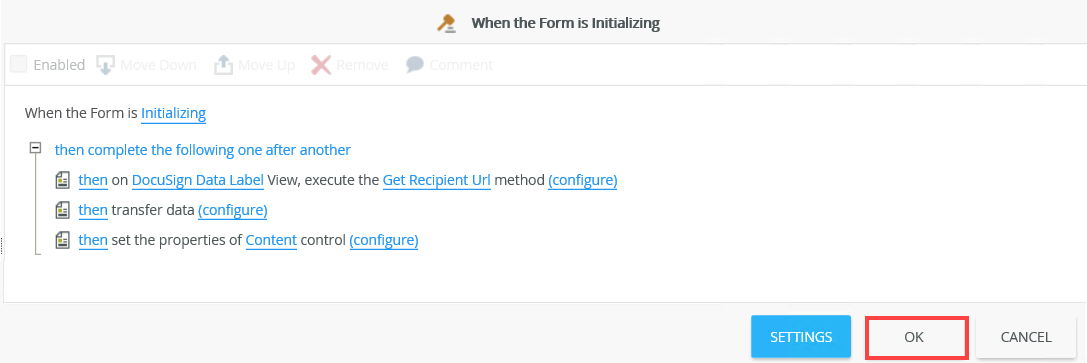Screen dimensions: 1087x363
Task: Confirm with the OK button
Action: pos(915,337)
